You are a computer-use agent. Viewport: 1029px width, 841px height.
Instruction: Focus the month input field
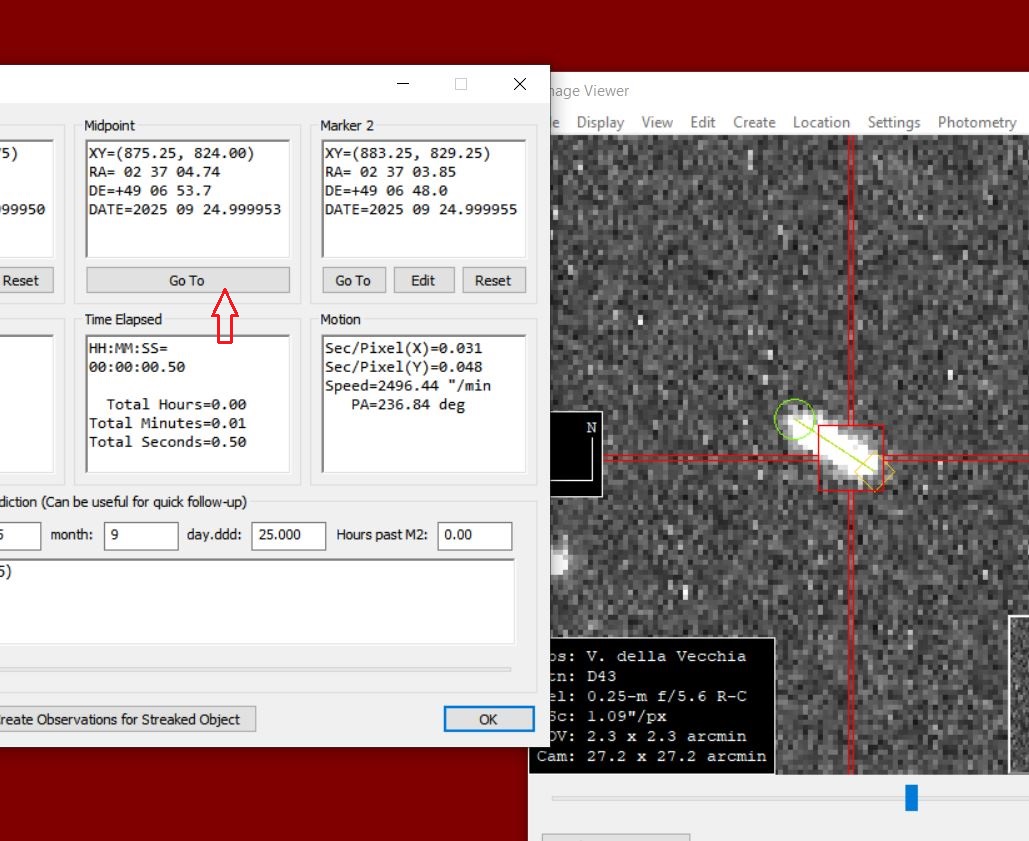[142, 535]
